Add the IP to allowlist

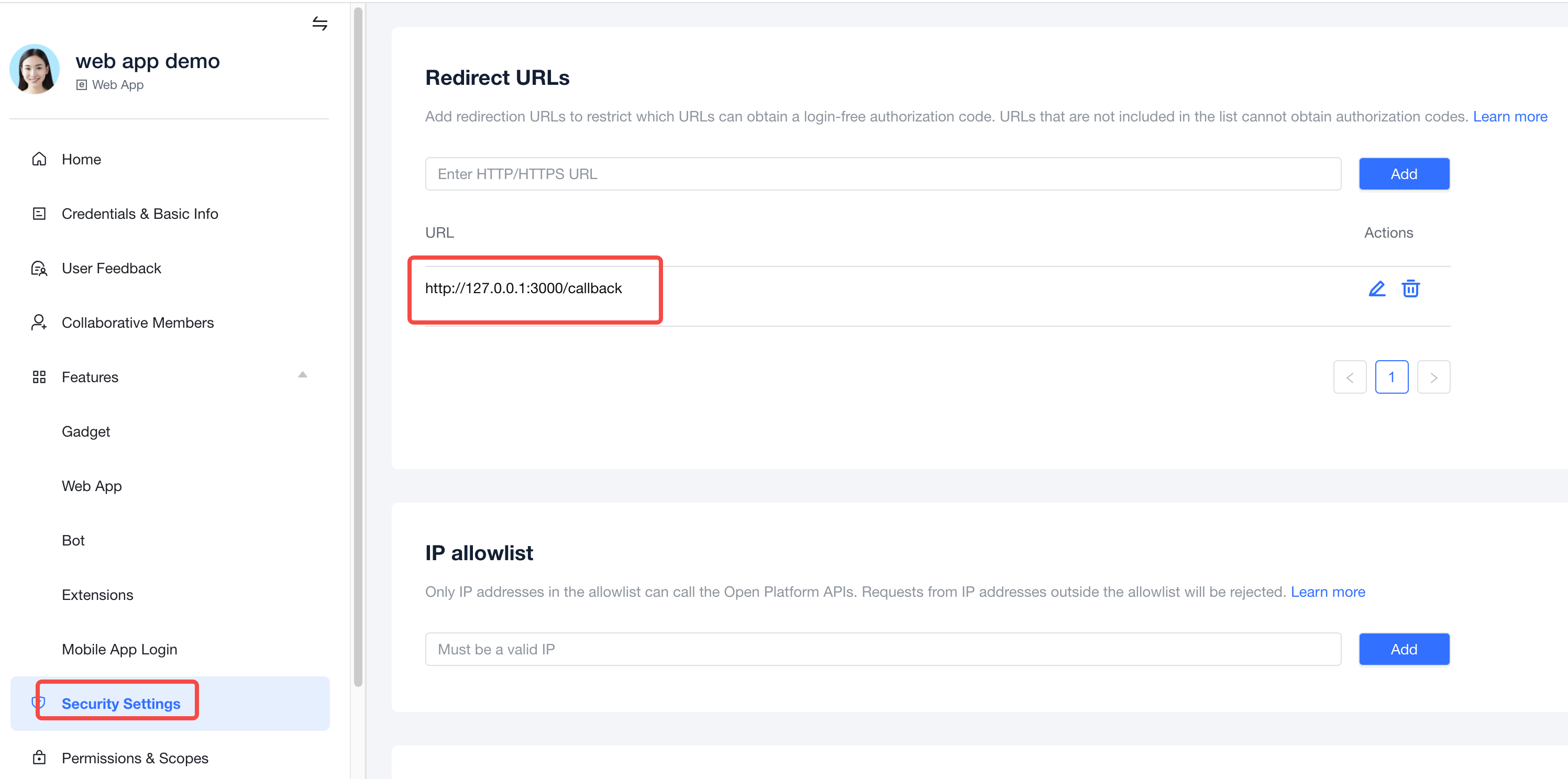(1403, 649)
